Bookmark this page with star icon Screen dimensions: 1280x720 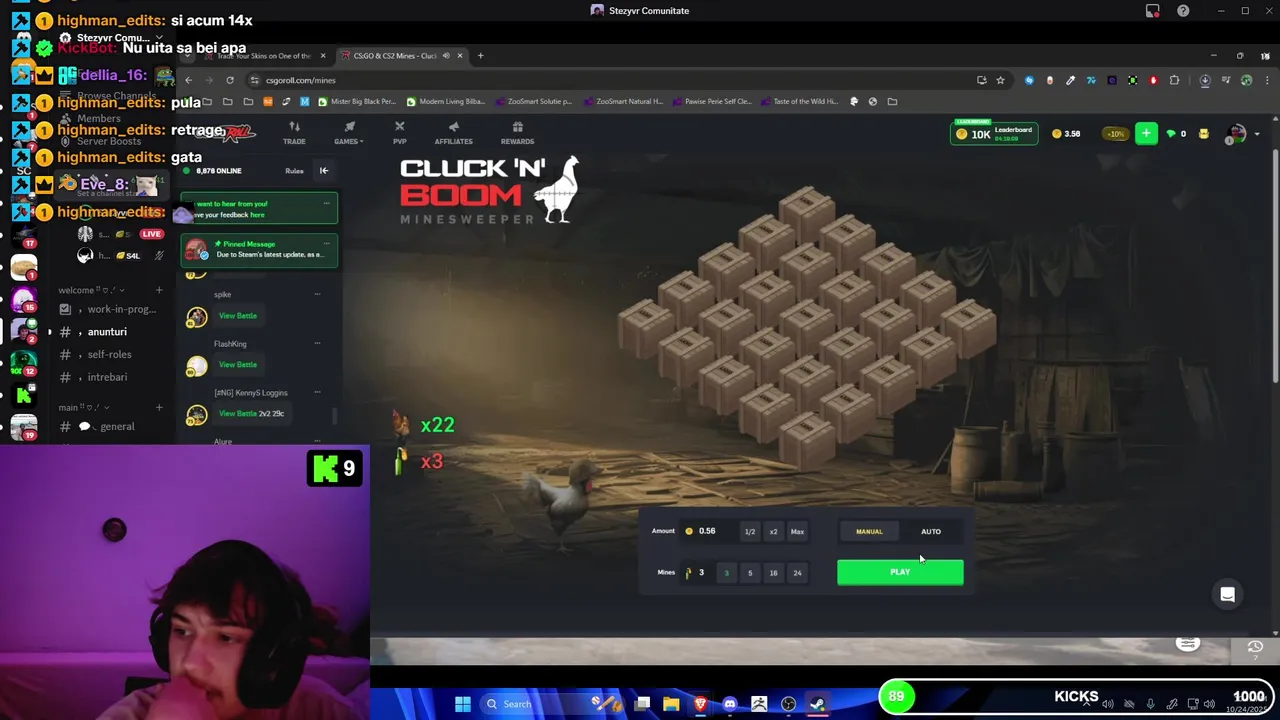1000,80
